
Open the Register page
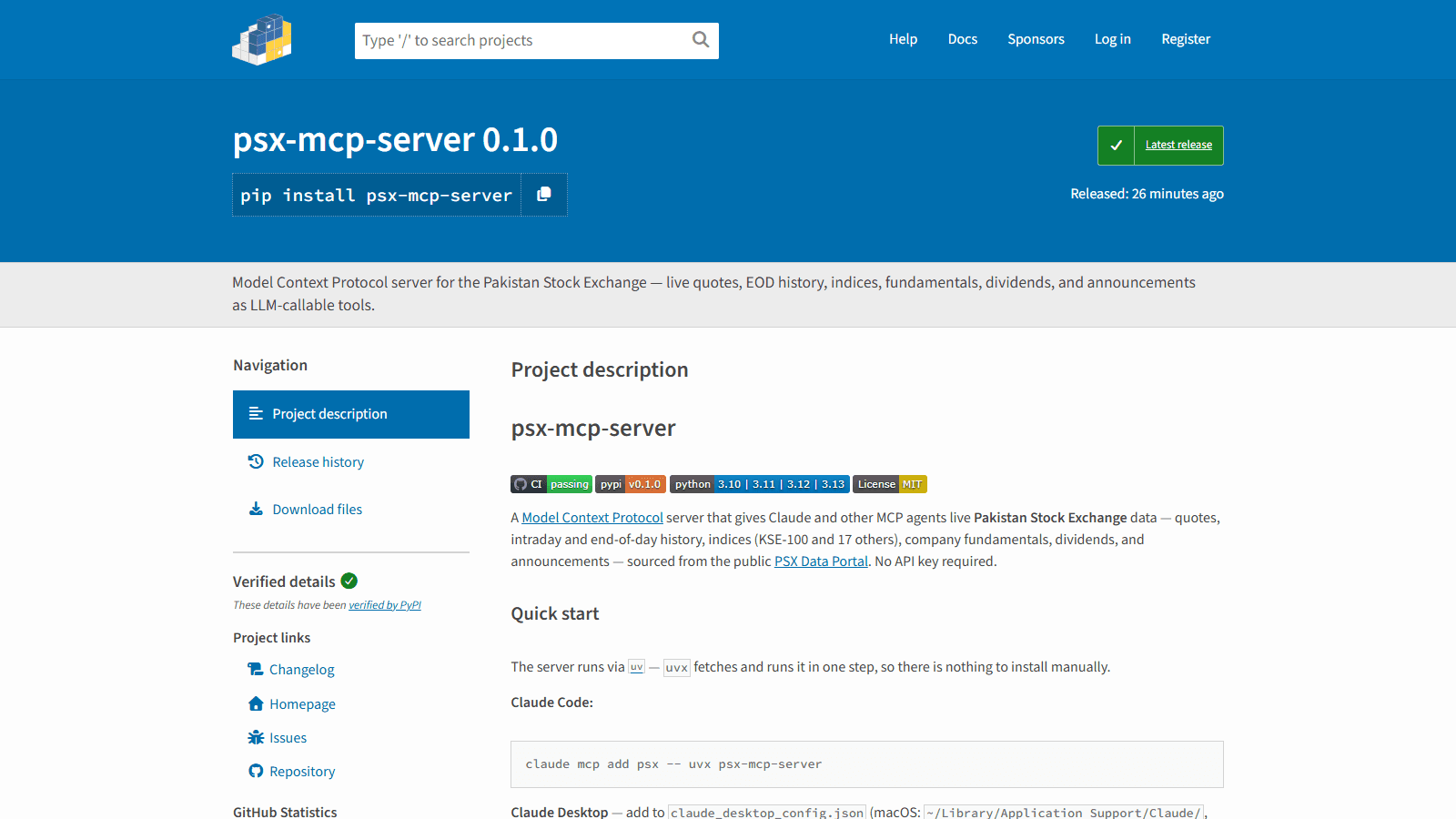coord(1186,39)
